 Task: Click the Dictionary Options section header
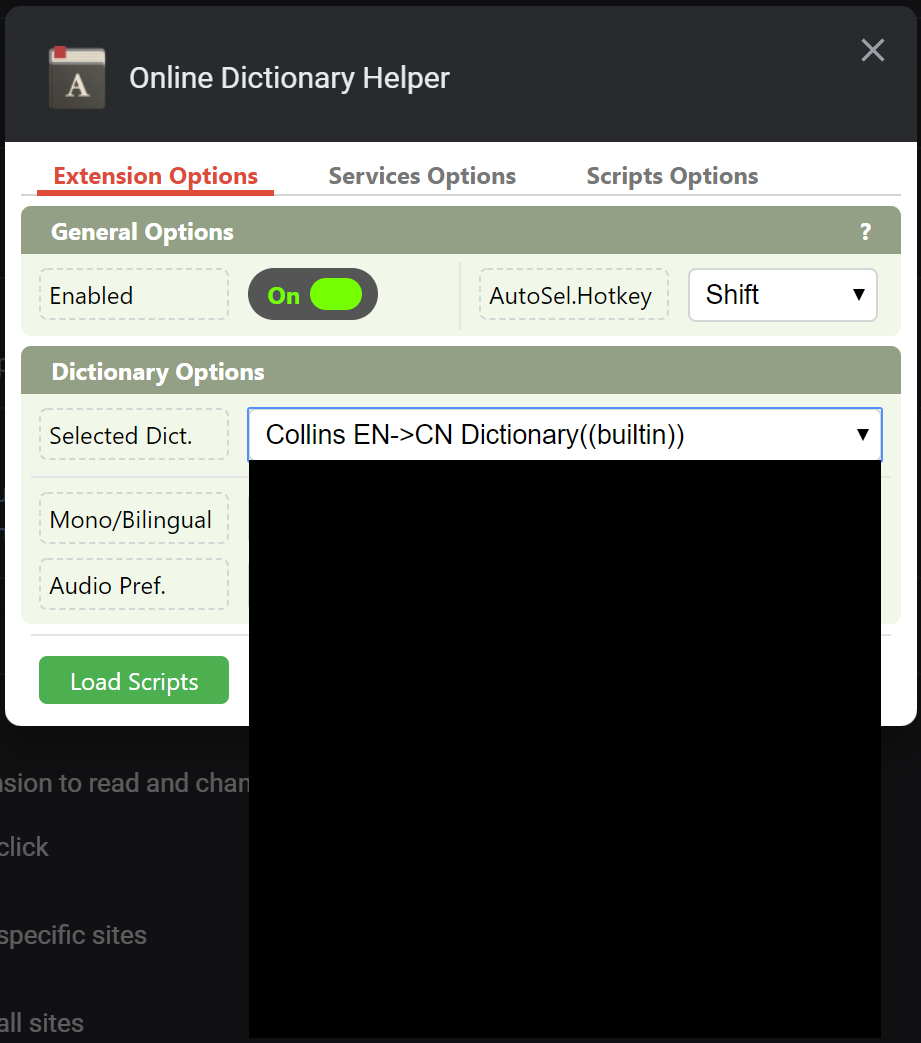click(461, 370)
